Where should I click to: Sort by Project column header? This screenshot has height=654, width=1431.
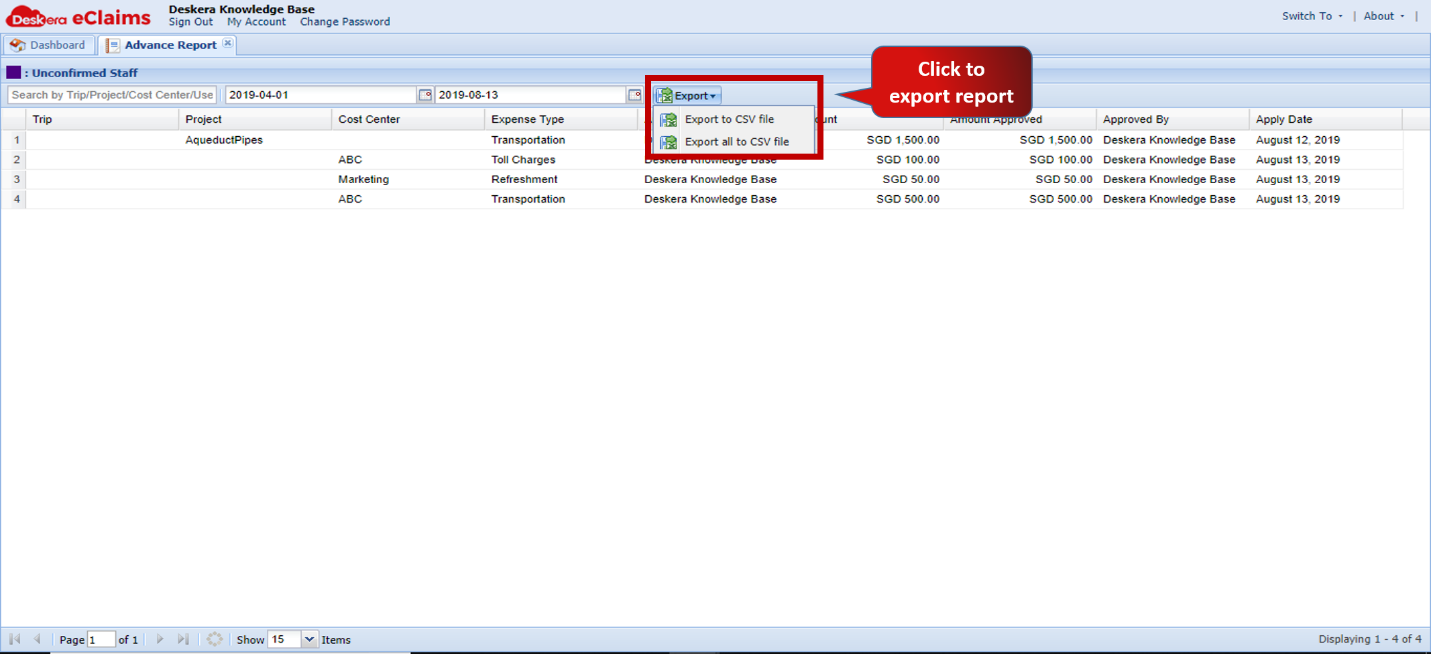click(x=255, y=119)
